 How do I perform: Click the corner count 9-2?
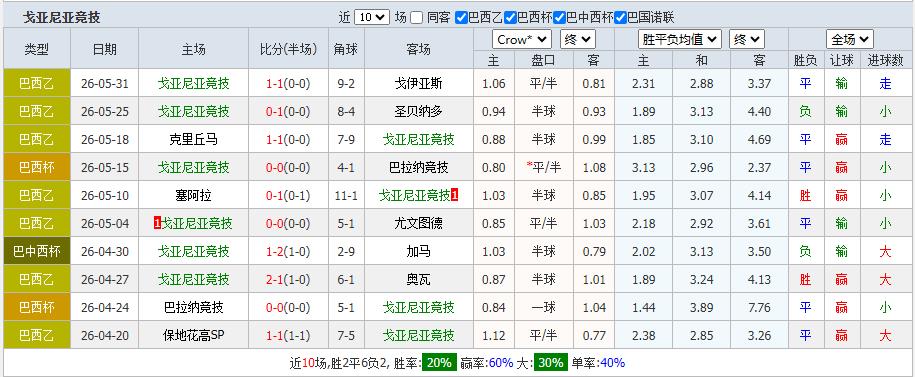pos(346,83)
